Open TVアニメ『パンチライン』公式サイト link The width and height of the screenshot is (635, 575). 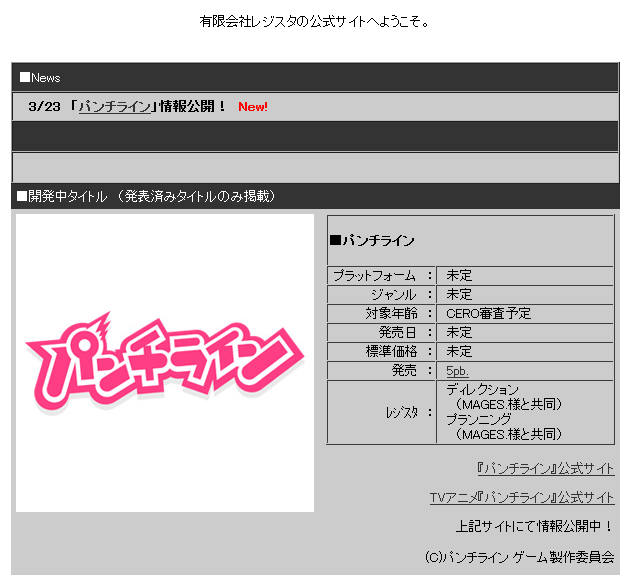pos(522,498)
